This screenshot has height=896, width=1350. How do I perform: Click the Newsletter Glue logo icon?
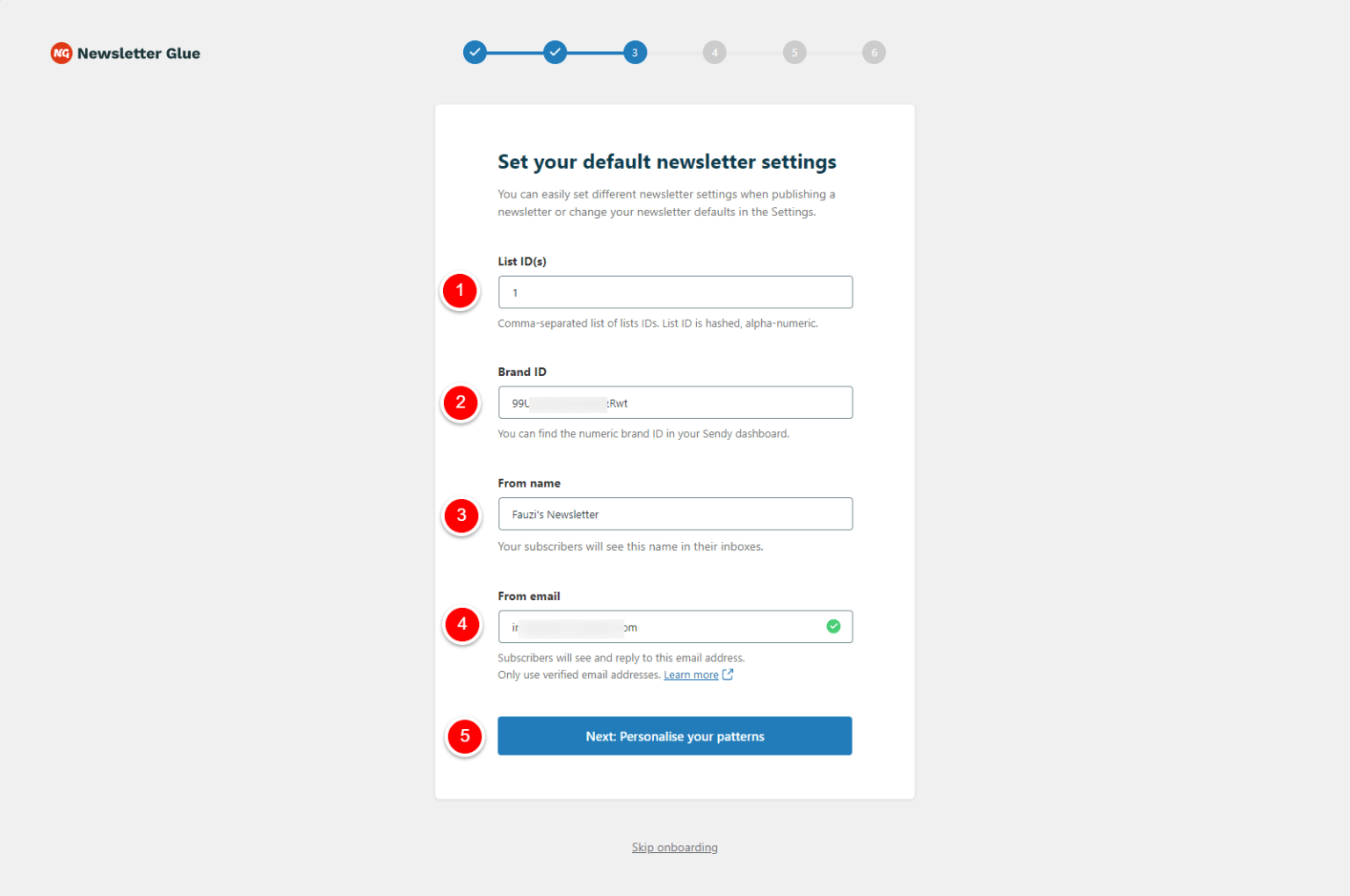pos(61,53)
